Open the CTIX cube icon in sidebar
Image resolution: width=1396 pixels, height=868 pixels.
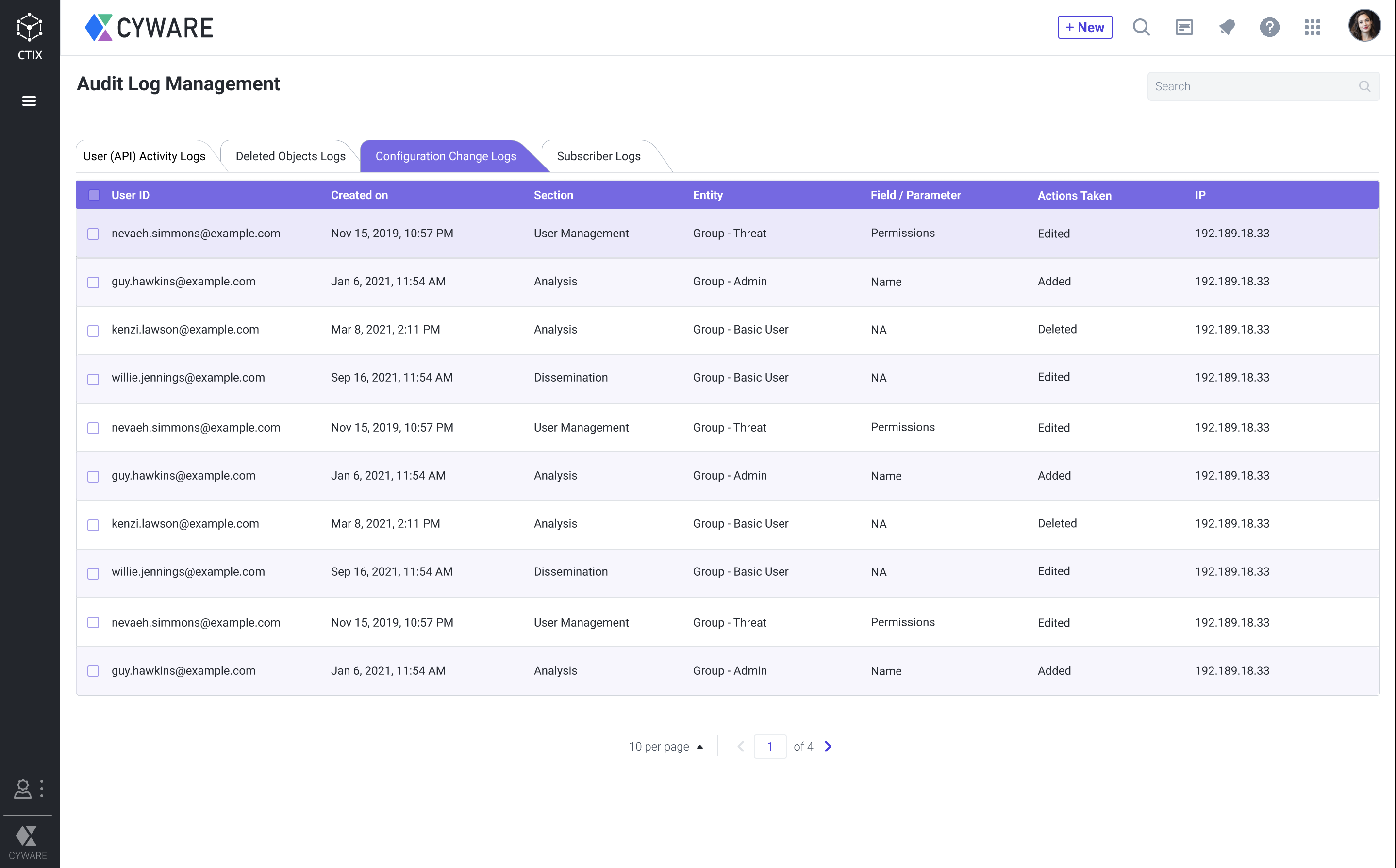click(29, 28)
